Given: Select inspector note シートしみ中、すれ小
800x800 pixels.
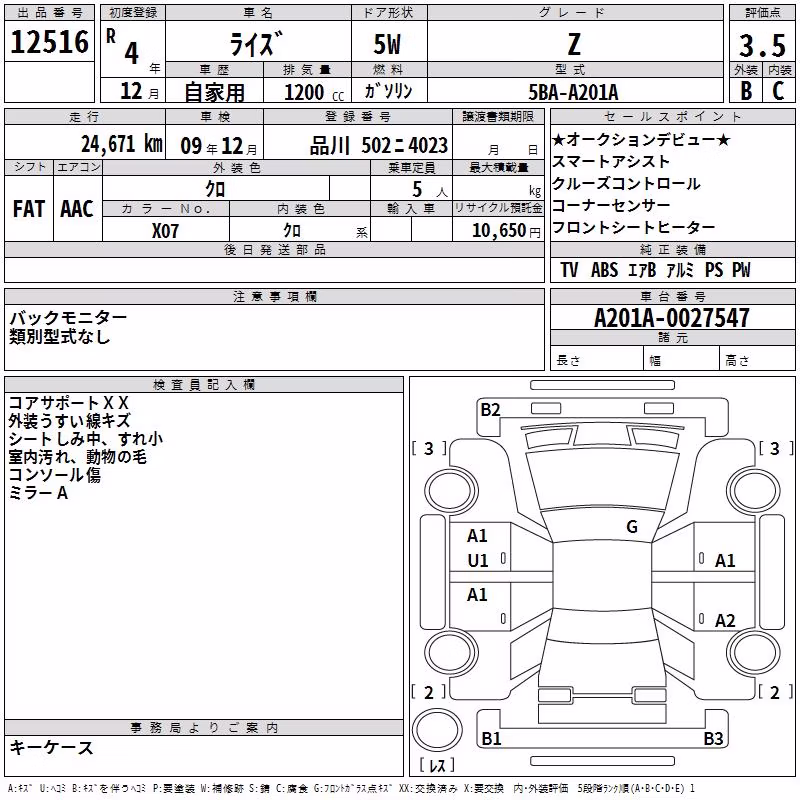Looking at the screenshot, I should click(x=86, y=439).
